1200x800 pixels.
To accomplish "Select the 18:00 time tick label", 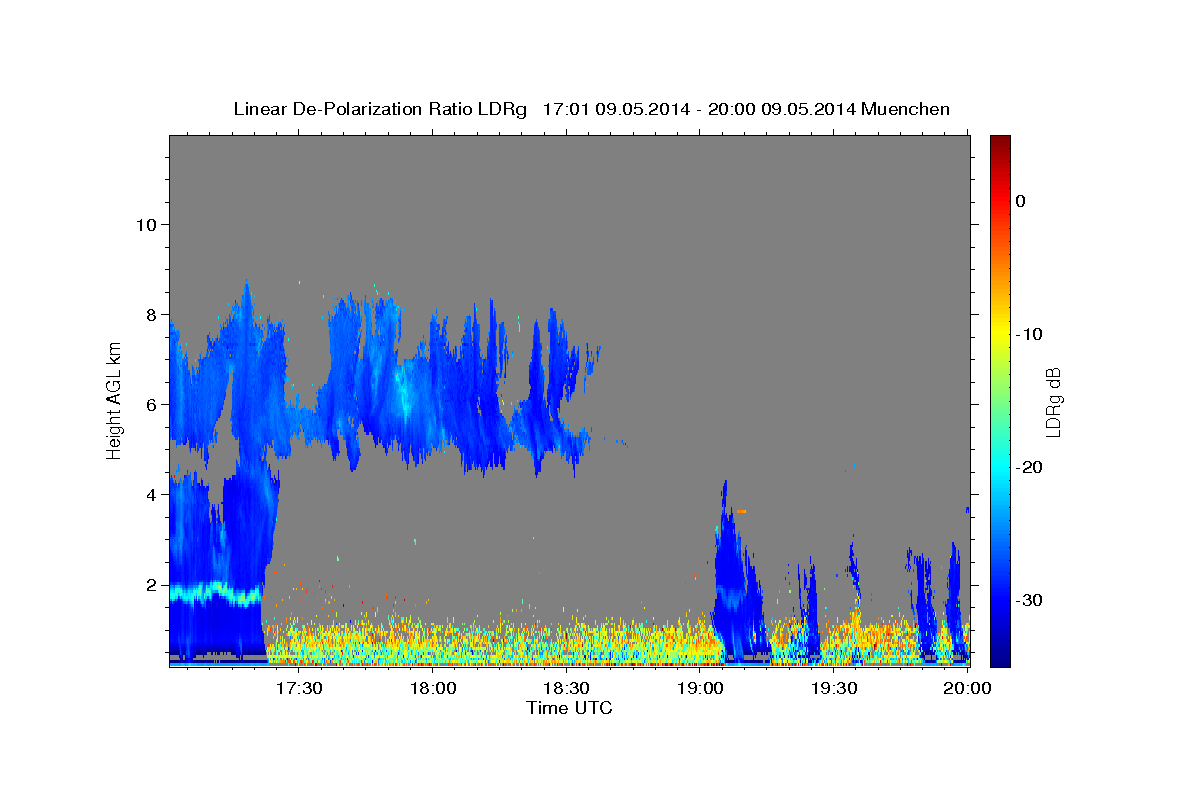I will 433,689.
